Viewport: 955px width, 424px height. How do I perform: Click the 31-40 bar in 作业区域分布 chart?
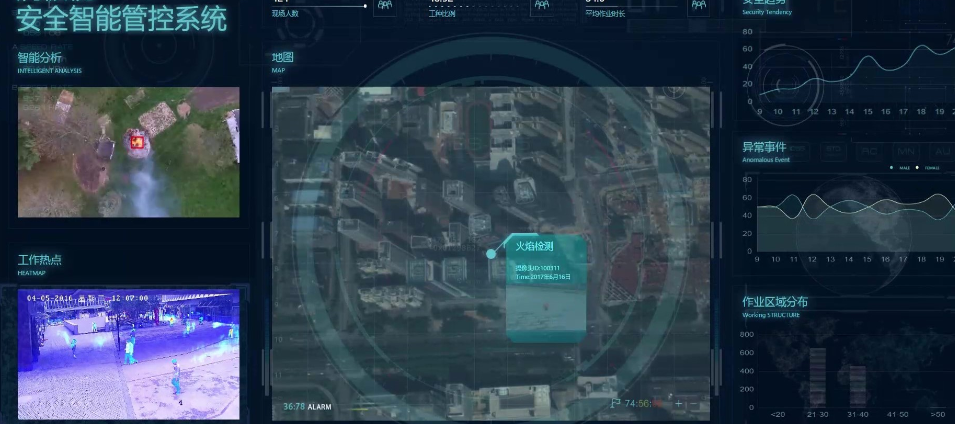[x=858, y=386]
